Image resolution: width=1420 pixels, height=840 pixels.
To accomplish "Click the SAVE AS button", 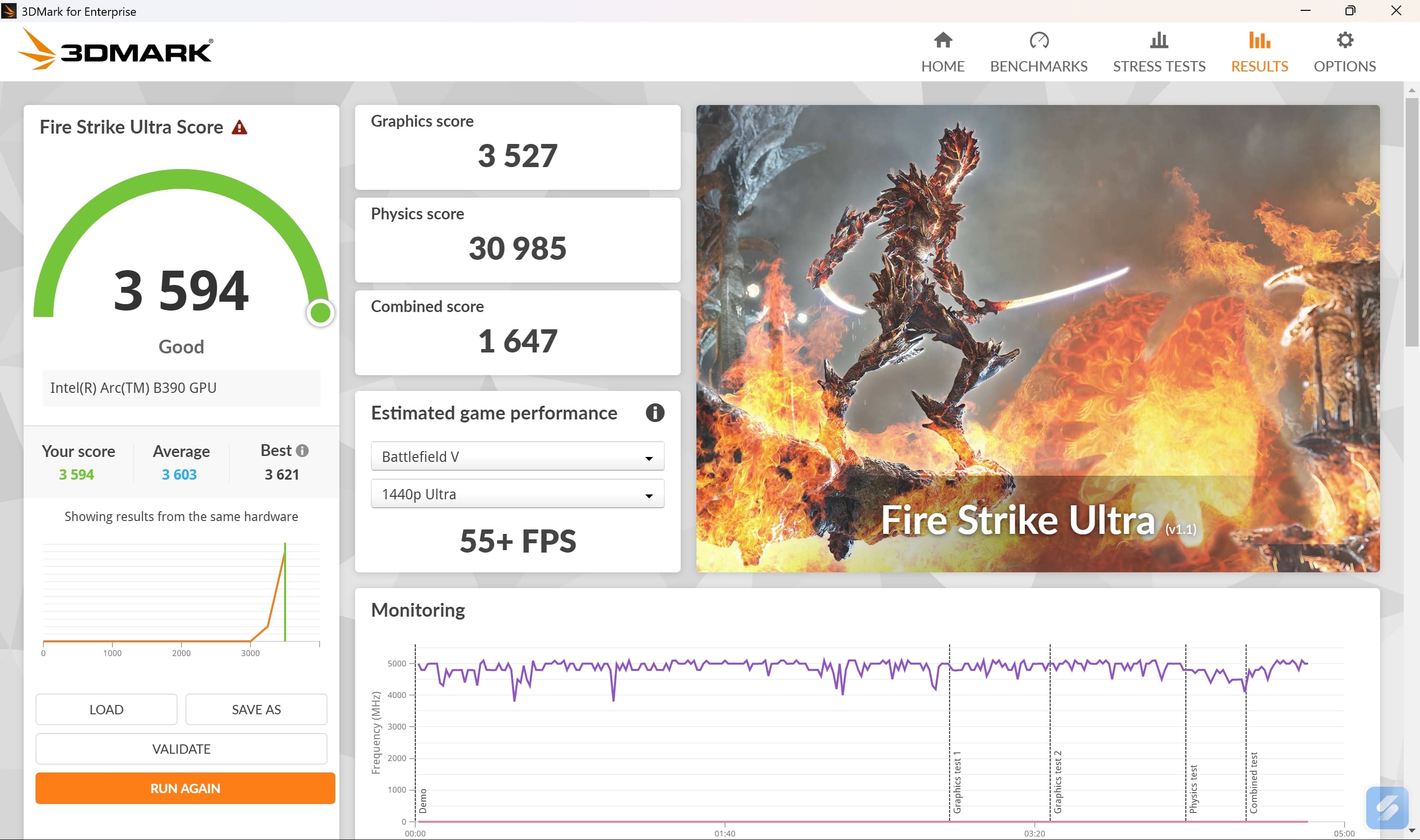I will [256, 709].
